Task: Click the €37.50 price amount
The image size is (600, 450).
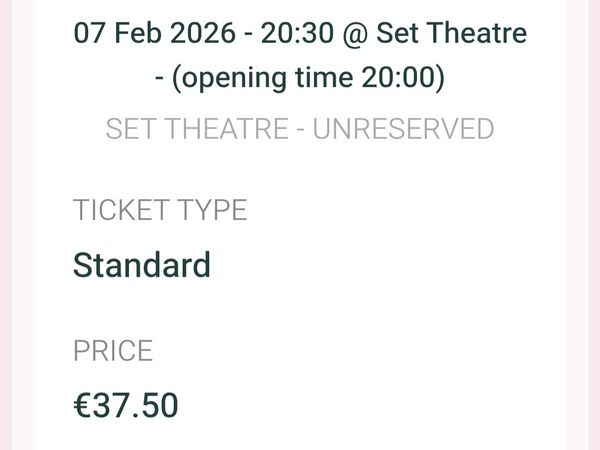Action: (x=126, y=405)
